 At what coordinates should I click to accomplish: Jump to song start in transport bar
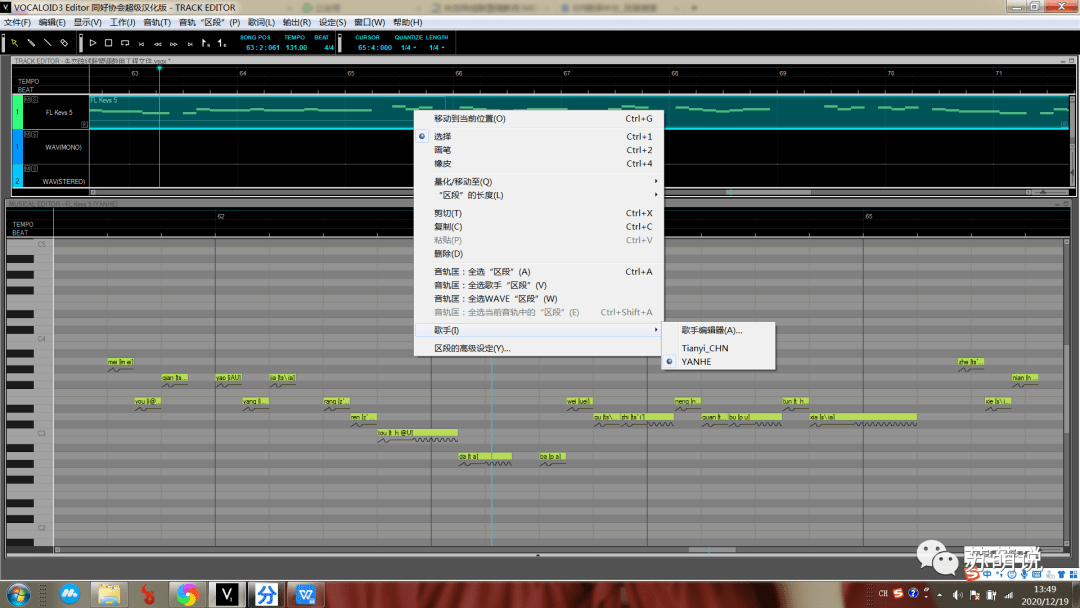141,44
